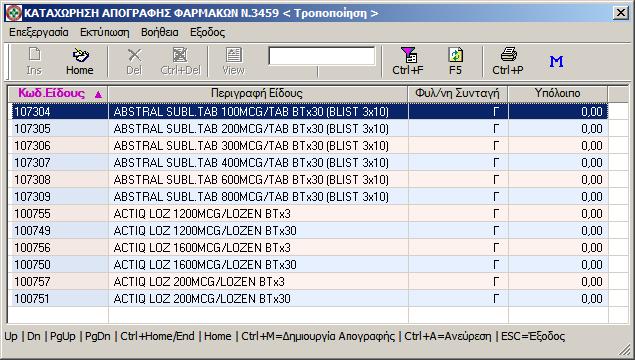
Task: Click ACTIQ LOZ 200MCG/LOZEN BTx3 description
Action: pos(199,282)
